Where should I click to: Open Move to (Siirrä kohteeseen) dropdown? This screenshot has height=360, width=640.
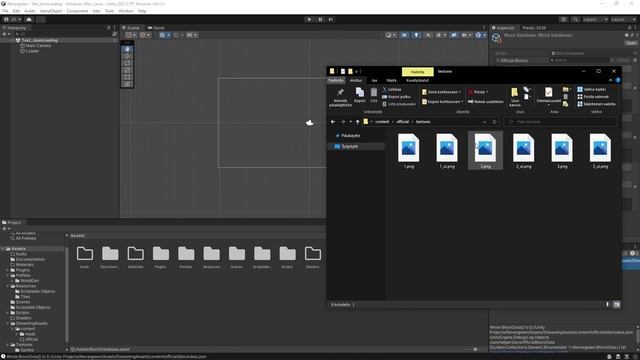click(x=442, y=92)
